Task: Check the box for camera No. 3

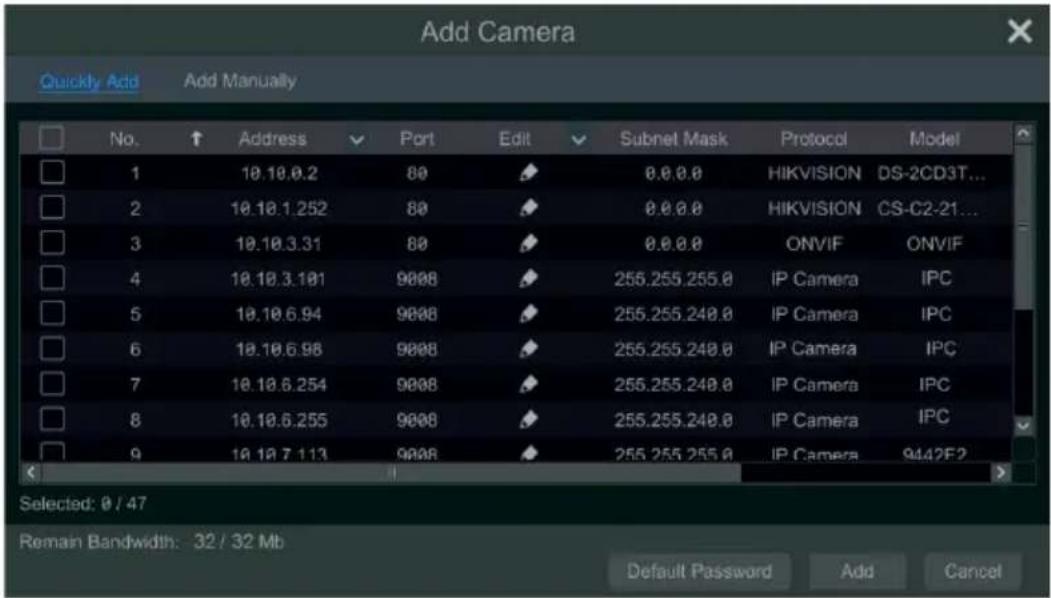Action: tap(52, 243)
